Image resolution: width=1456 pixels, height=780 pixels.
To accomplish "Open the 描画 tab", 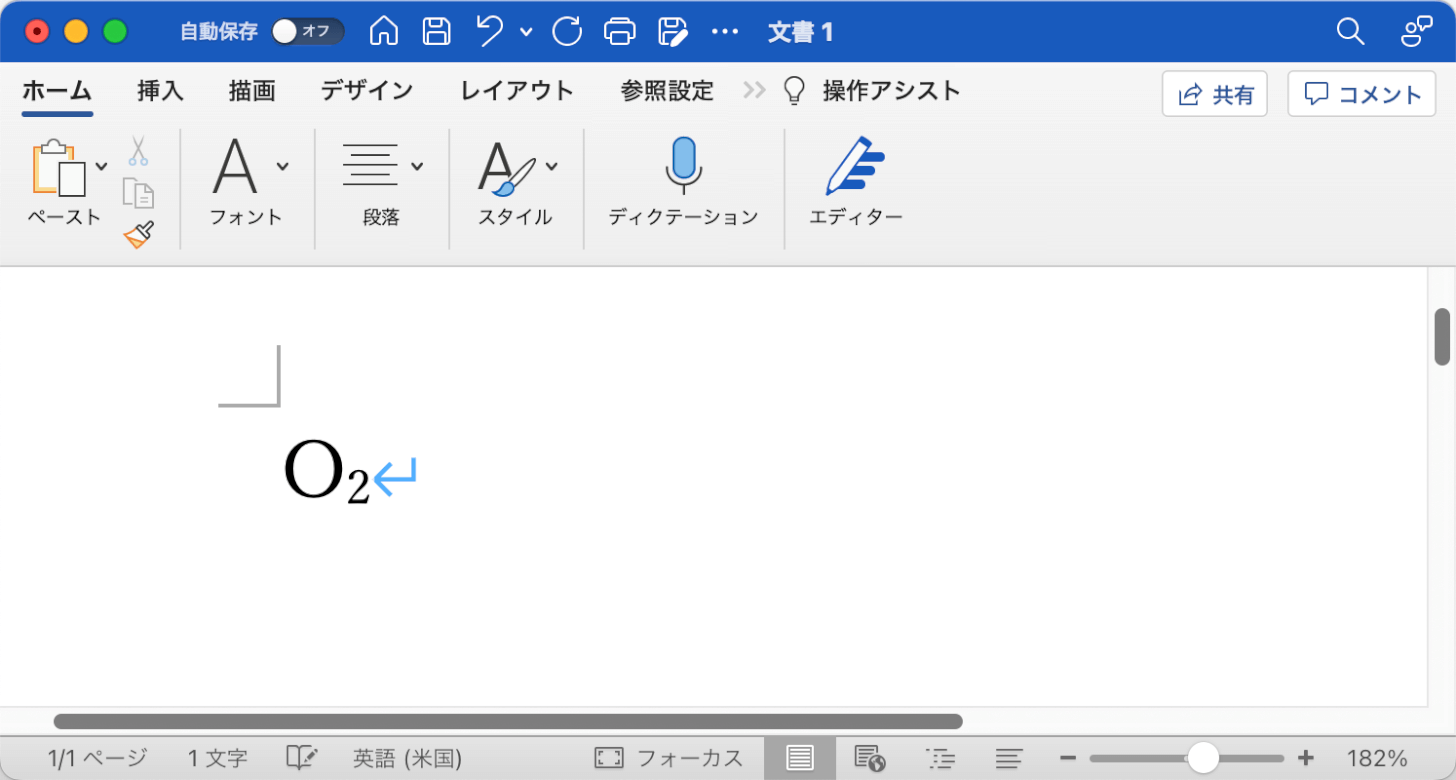I will [252, 92].
